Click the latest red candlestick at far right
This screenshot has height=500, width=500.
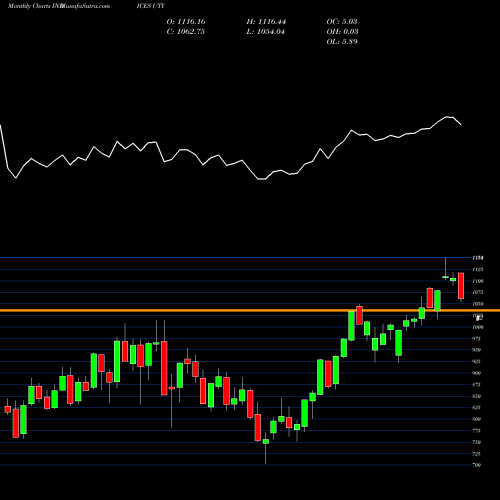point(461,286)
